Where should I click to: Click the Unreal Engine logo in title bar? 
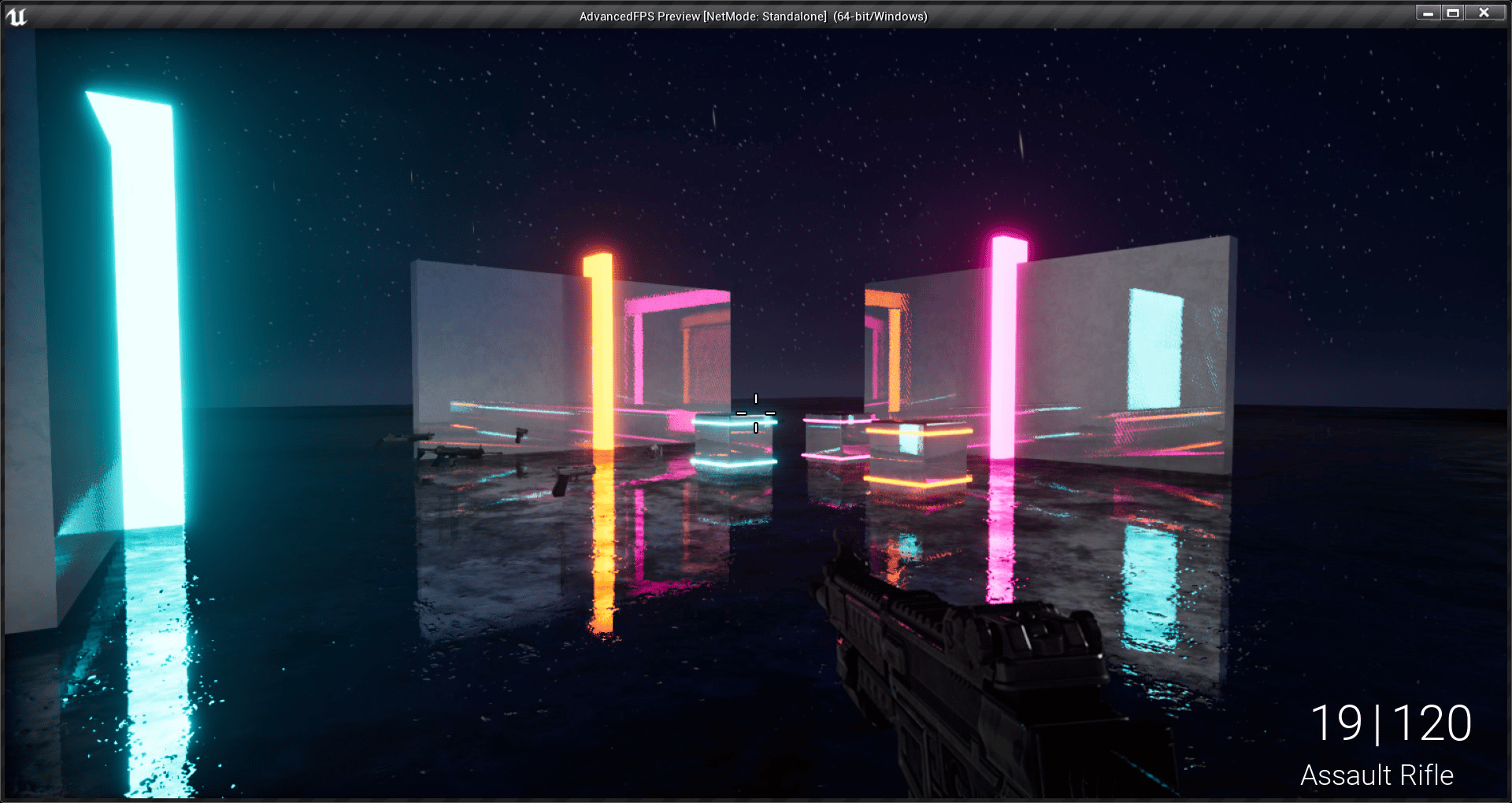[16, 17]
